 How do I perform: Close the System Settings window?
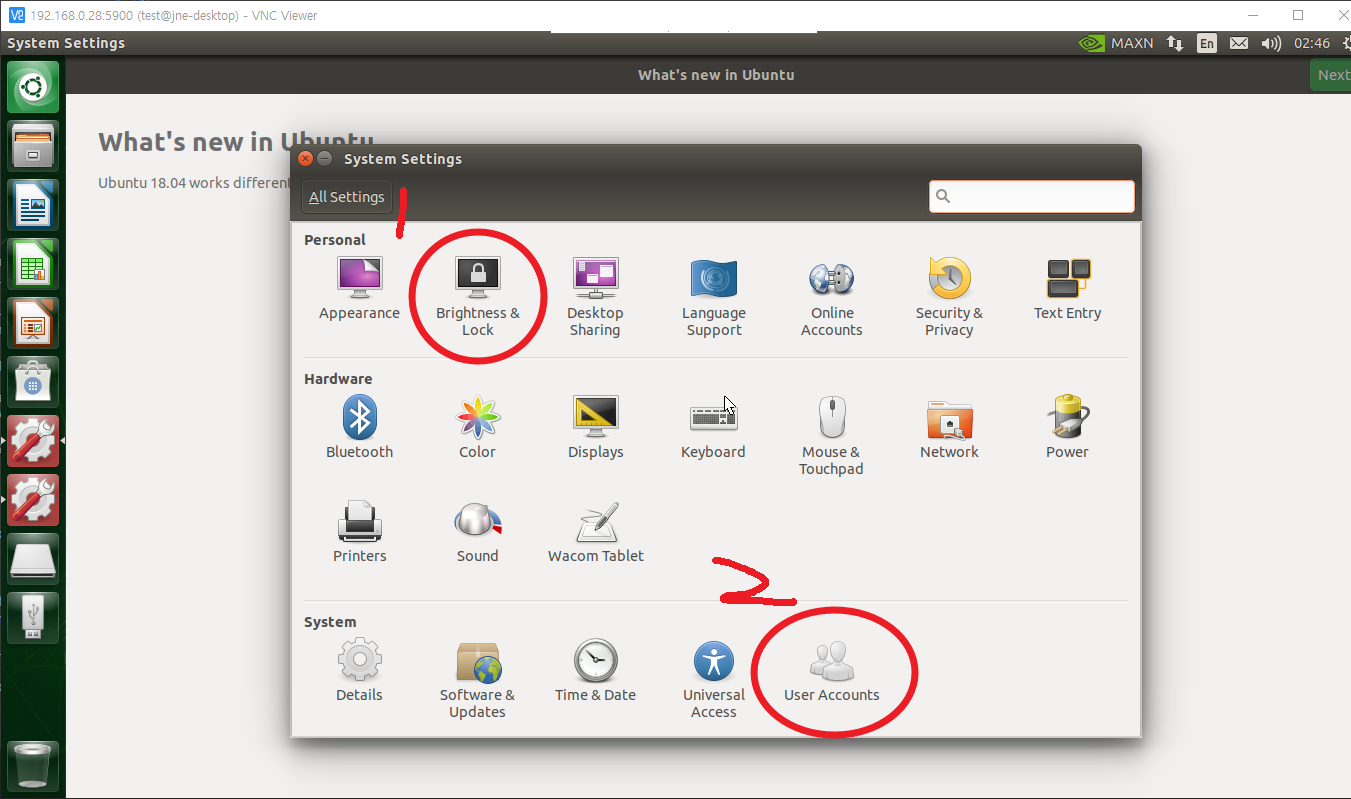click(306, 159)
